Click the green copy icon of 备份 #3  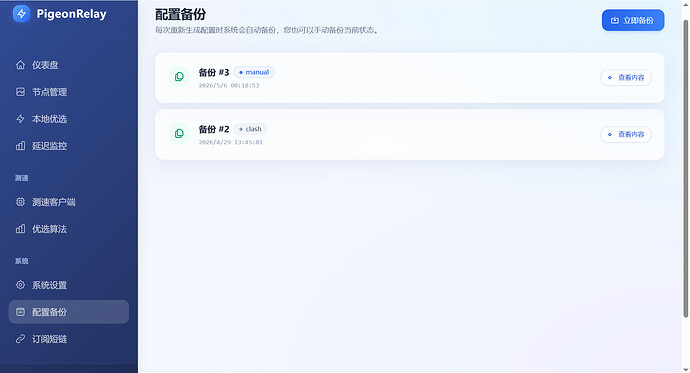[x=179, y=77]
